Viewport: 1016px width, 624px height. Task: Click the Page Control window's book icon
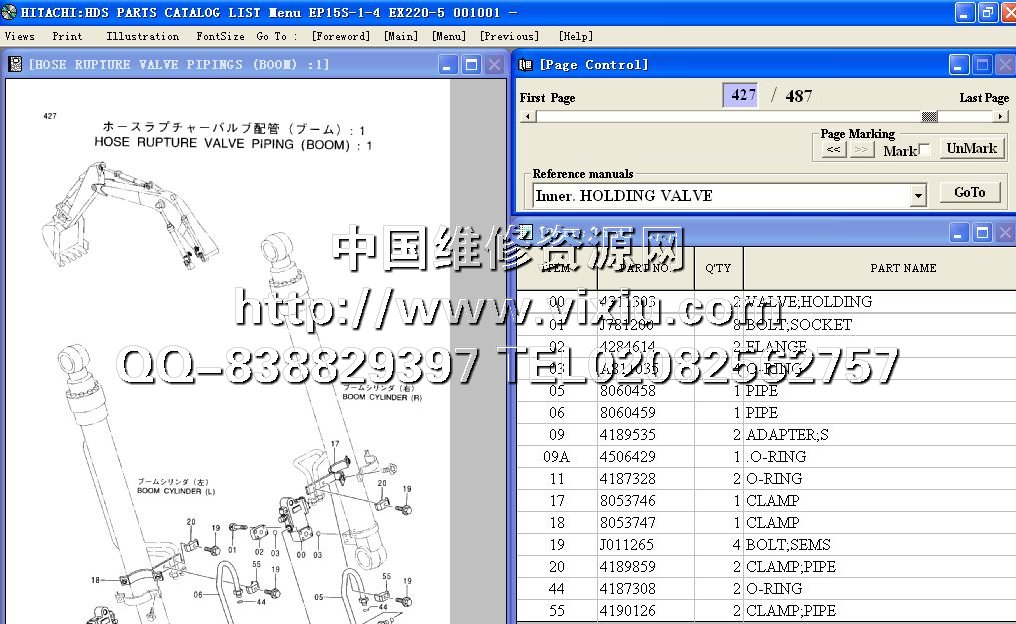pyautogui.click(x=526, y=65)
